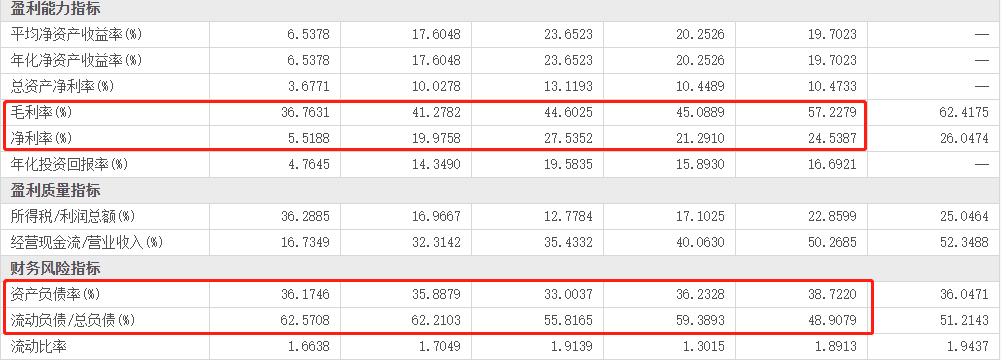Select the 总资产净利率(%) row label
Viewport: 1002px width, 360px height.
pos(63,86)
